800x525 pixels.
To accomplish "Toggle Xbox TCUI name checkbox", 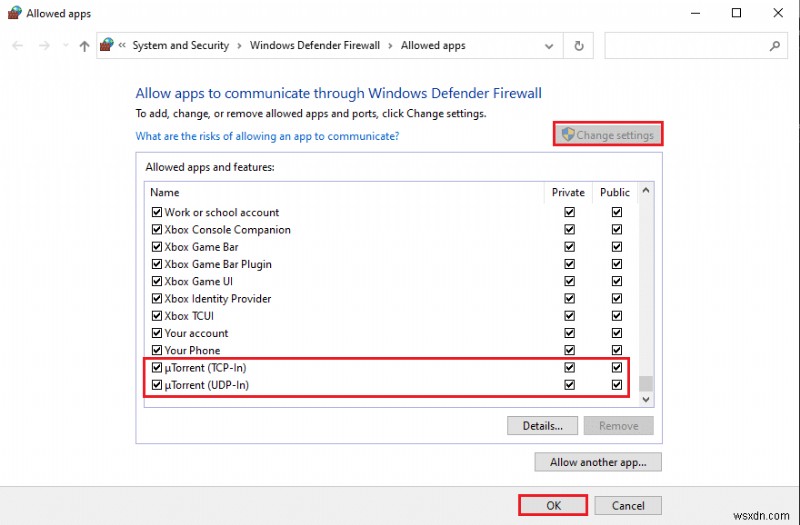I will tap(157, 316).
